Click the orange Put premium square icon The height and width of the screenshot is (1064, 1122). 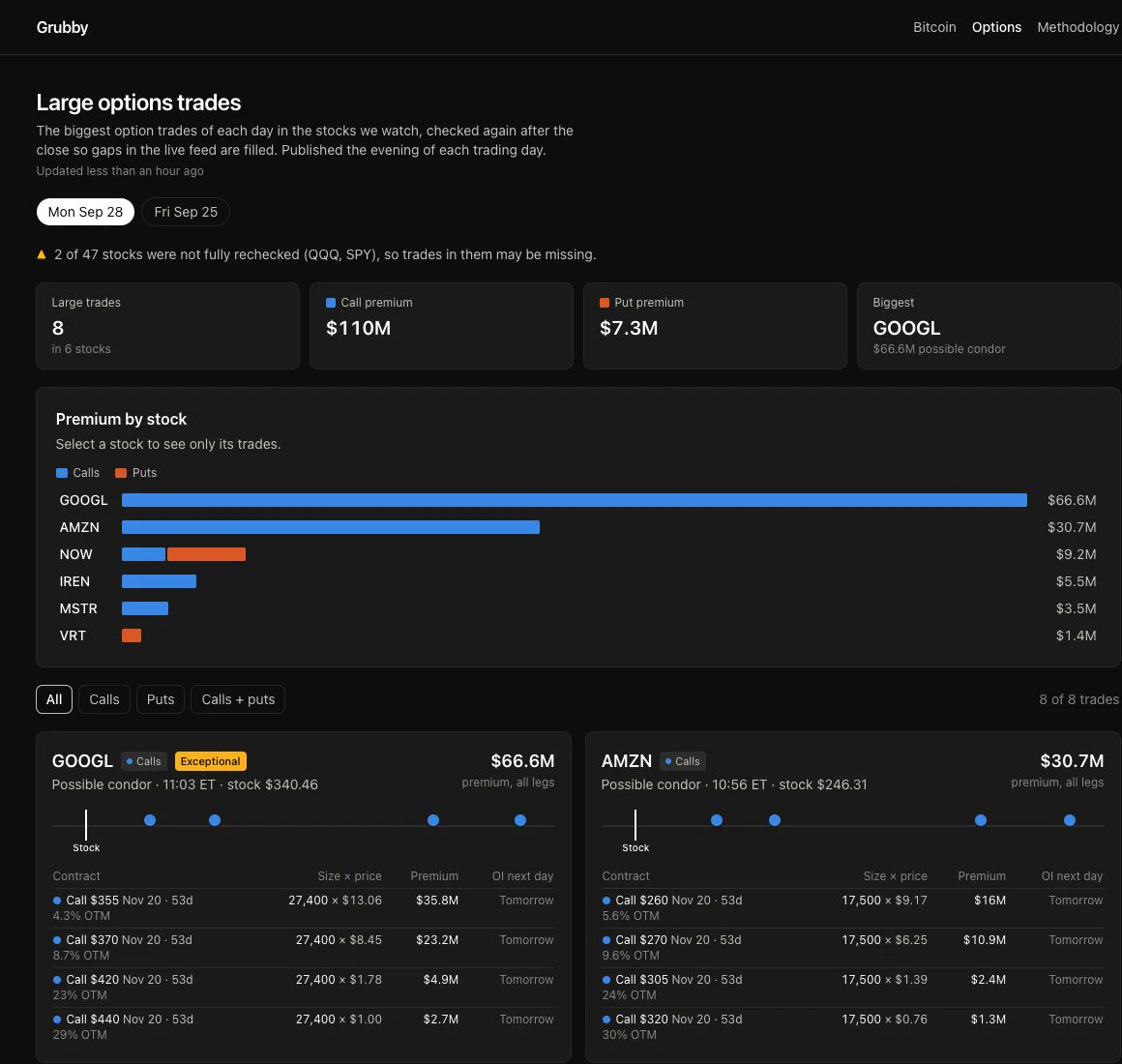point(604,303)
